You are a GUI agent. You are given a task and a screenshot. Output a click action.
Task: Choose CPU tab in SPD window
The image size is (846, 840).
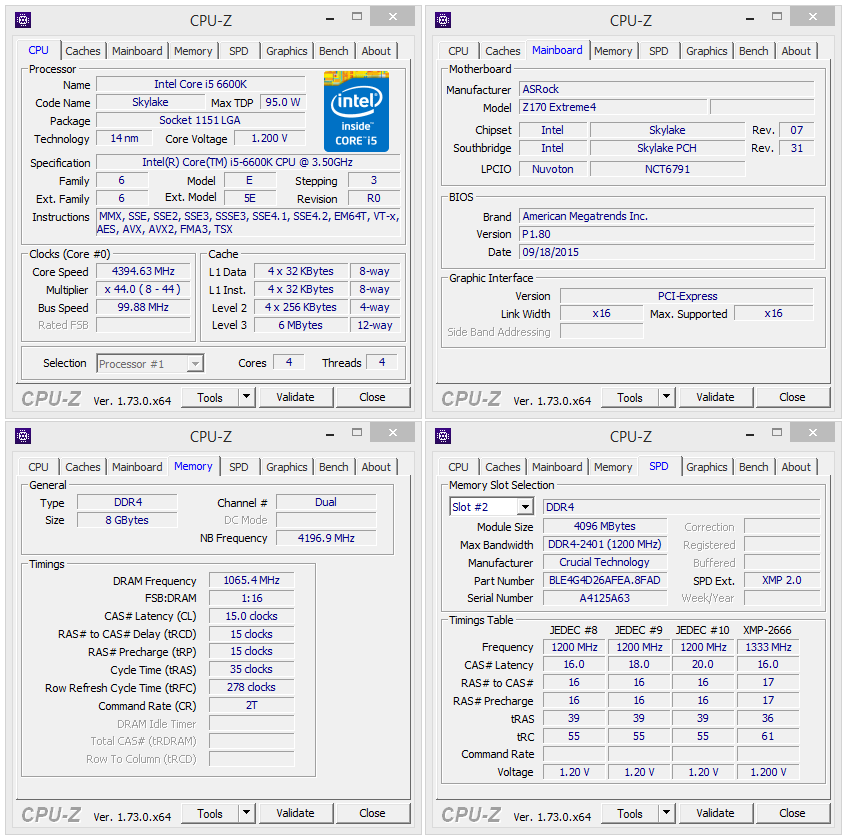click(x=458, y=467)
